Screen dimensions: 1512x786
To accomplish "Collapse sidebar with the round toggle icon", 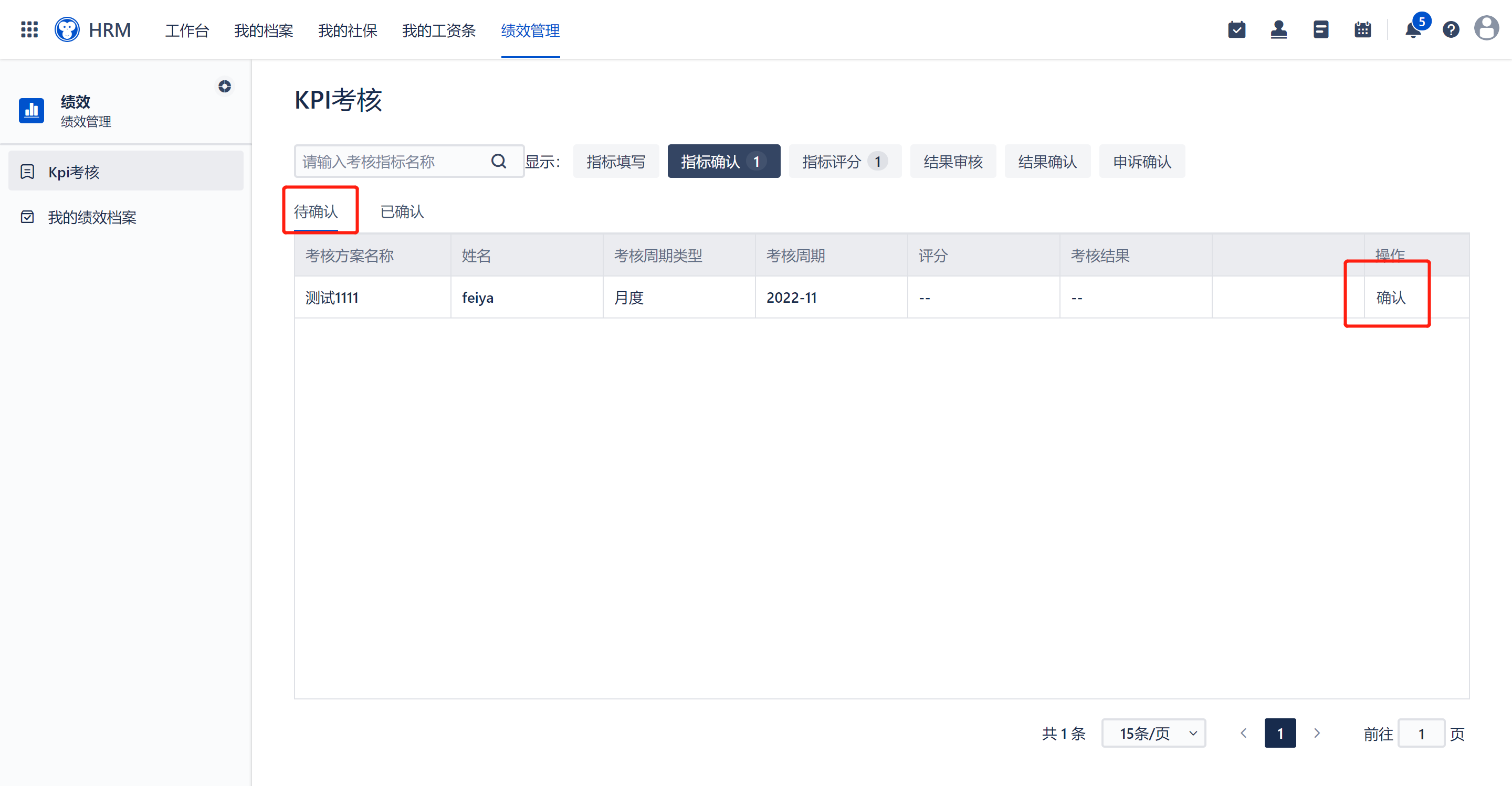I will (x=225, y=86).
